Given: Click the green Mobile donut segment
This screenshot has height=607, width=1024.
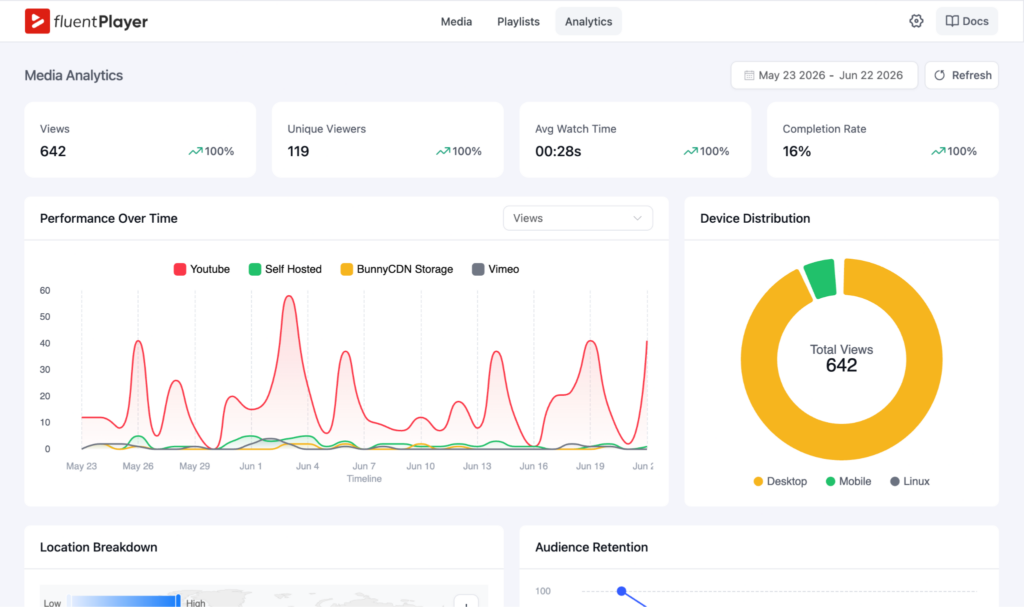Looking at the screenshot, I should (x=821, y=279).
